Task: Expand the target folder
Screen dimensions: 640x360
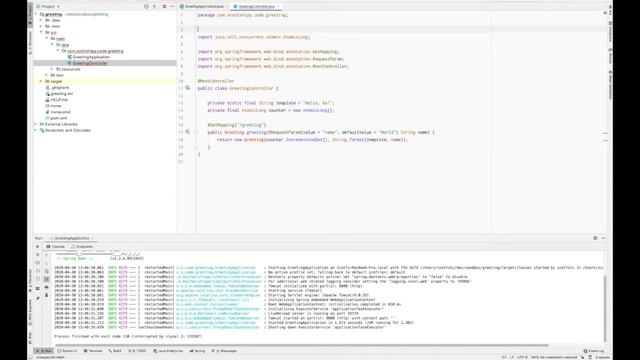Action: pyautogui.click(x=41, y=81)
